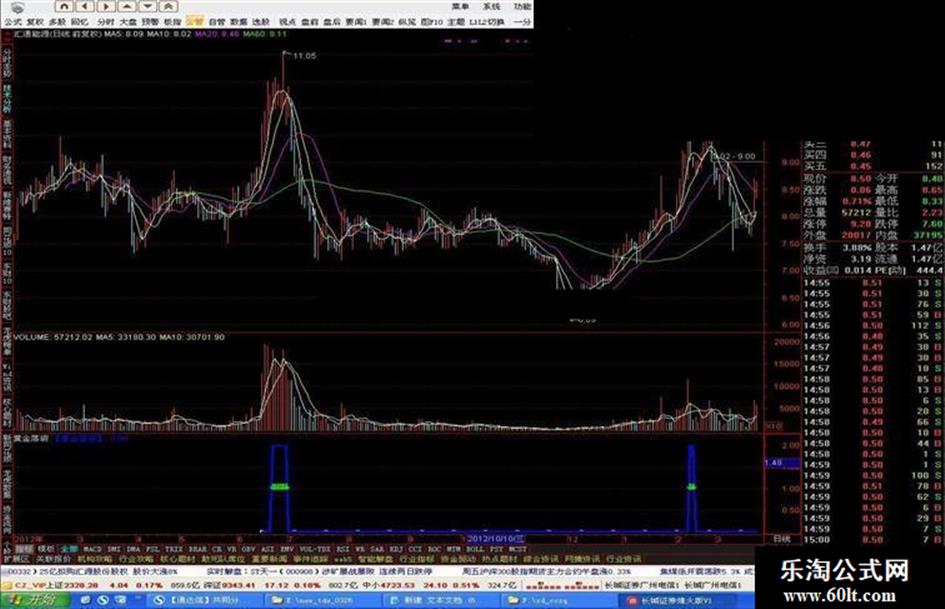Select the RSI indicator tab
The image size is (945, 609).
point(343,549)
